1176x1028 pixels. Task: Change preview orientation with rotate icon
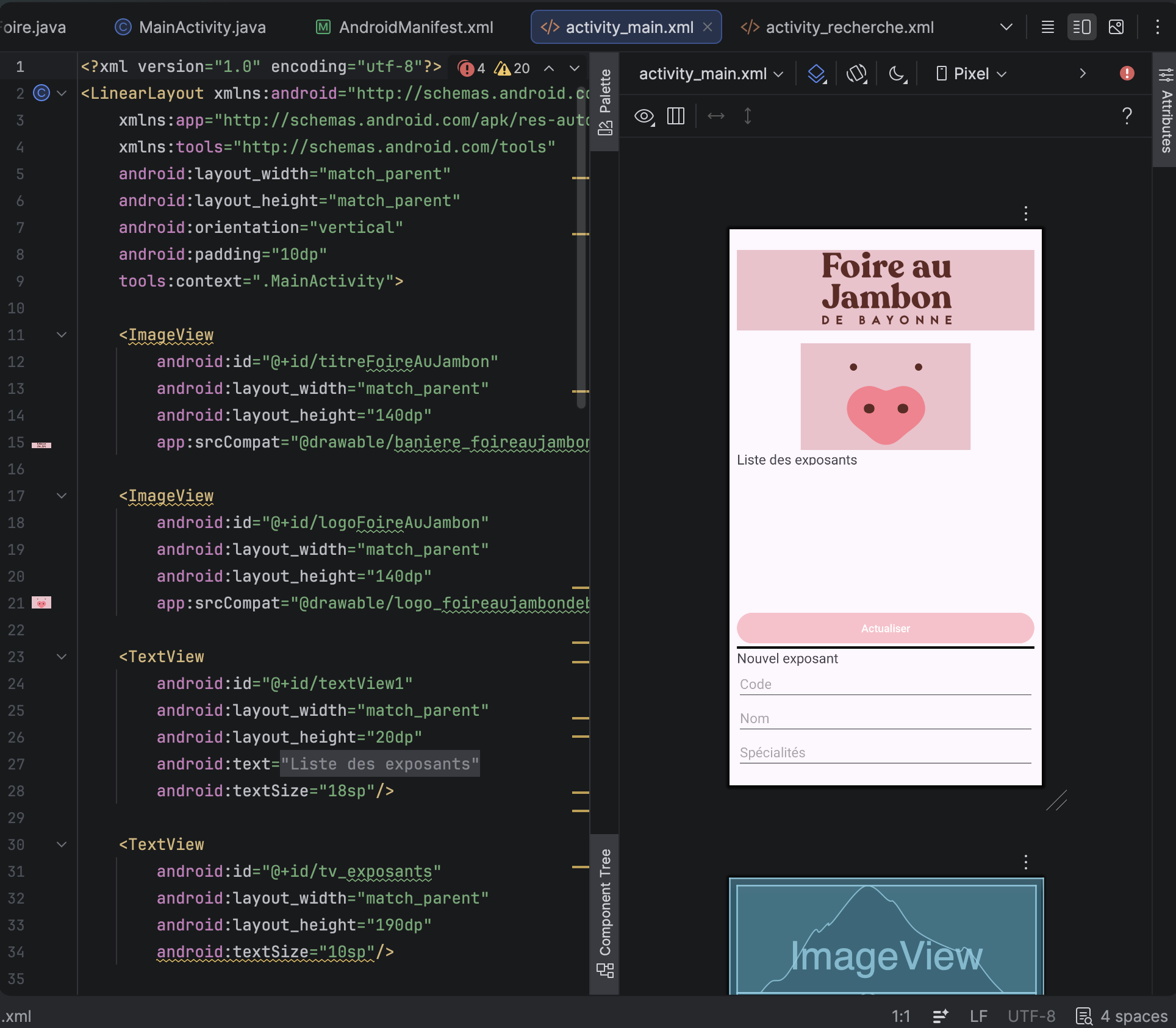[x=857, y=74]
